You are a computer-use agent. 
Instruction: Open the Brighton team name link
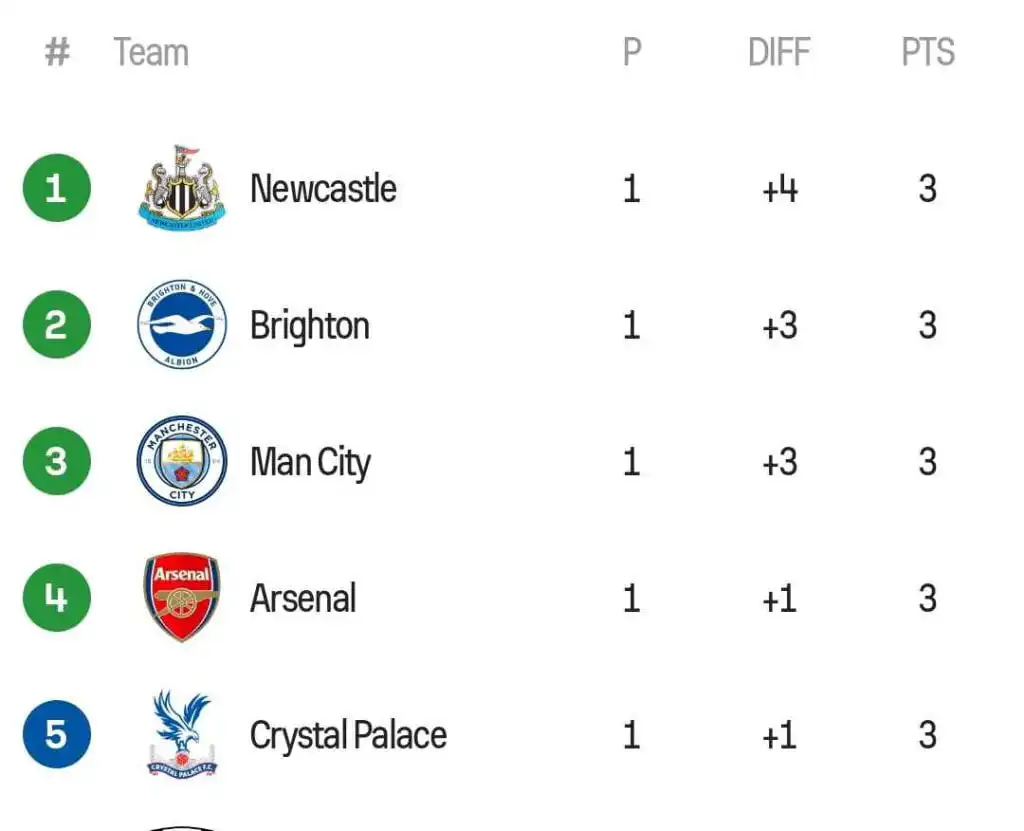(310, 326)
